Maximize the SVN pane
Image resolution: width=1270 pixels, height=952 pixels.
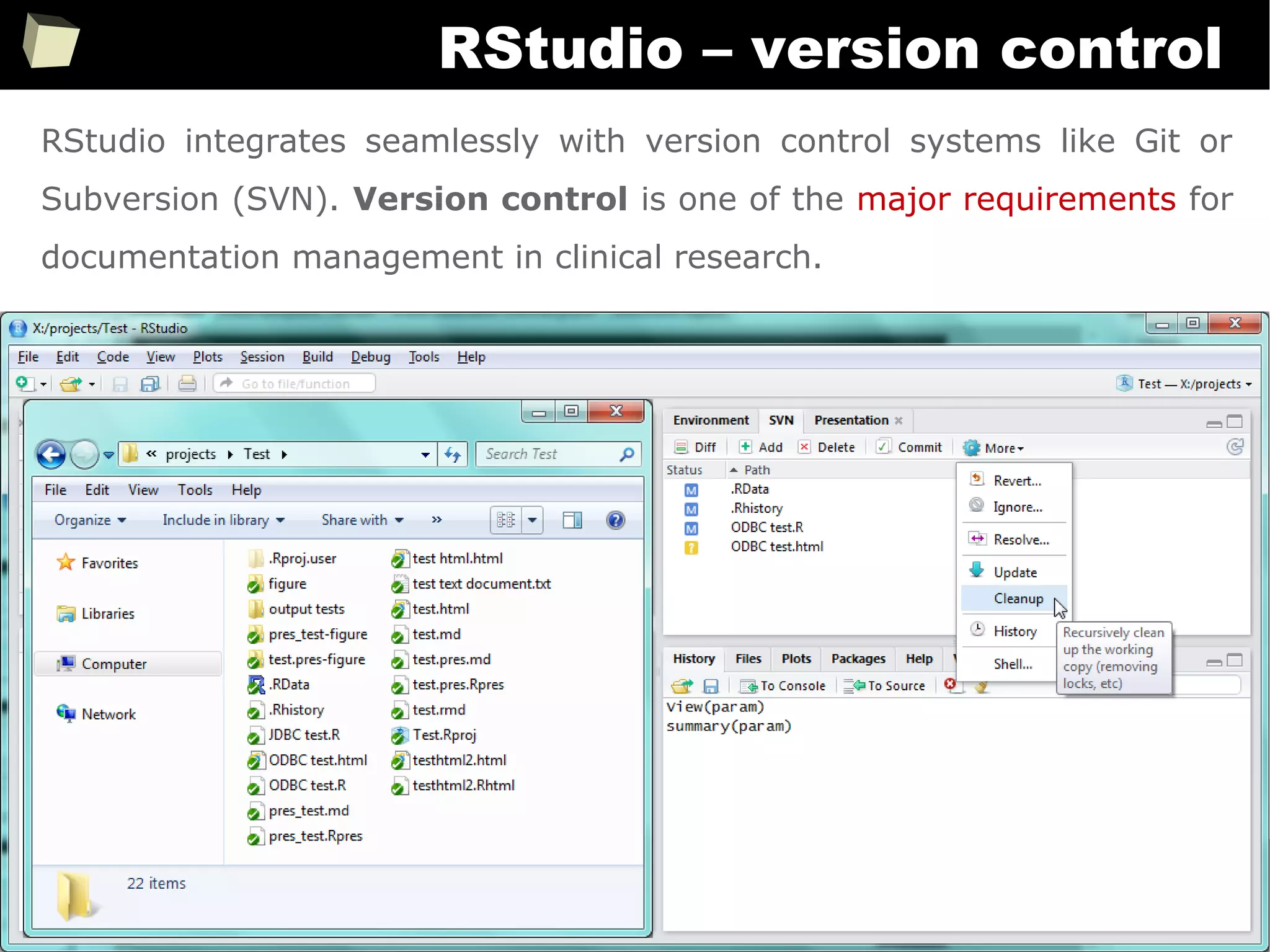pos(1235,422)
